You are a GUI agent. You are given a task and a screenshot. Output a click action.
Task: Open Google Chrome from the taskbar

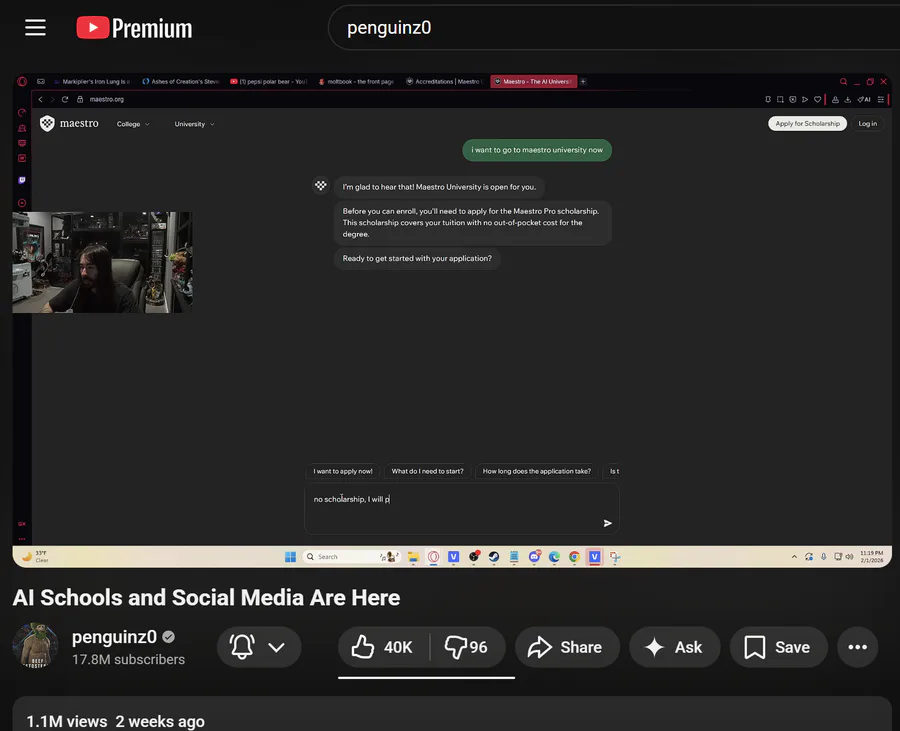pos(574,557)
